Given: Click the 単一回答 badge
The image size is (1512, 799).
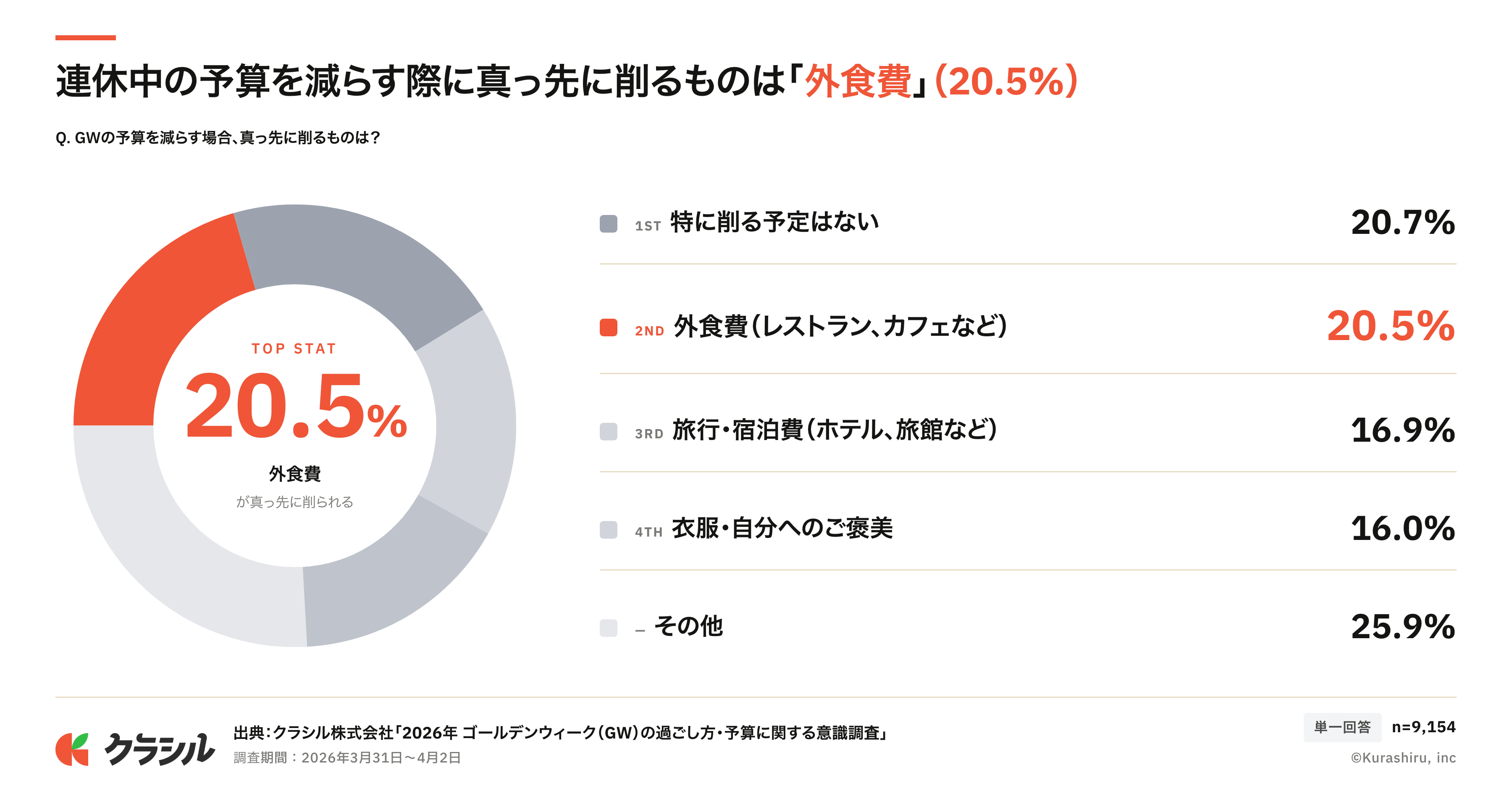Looking at the screenshot, I should [1342, 728].
